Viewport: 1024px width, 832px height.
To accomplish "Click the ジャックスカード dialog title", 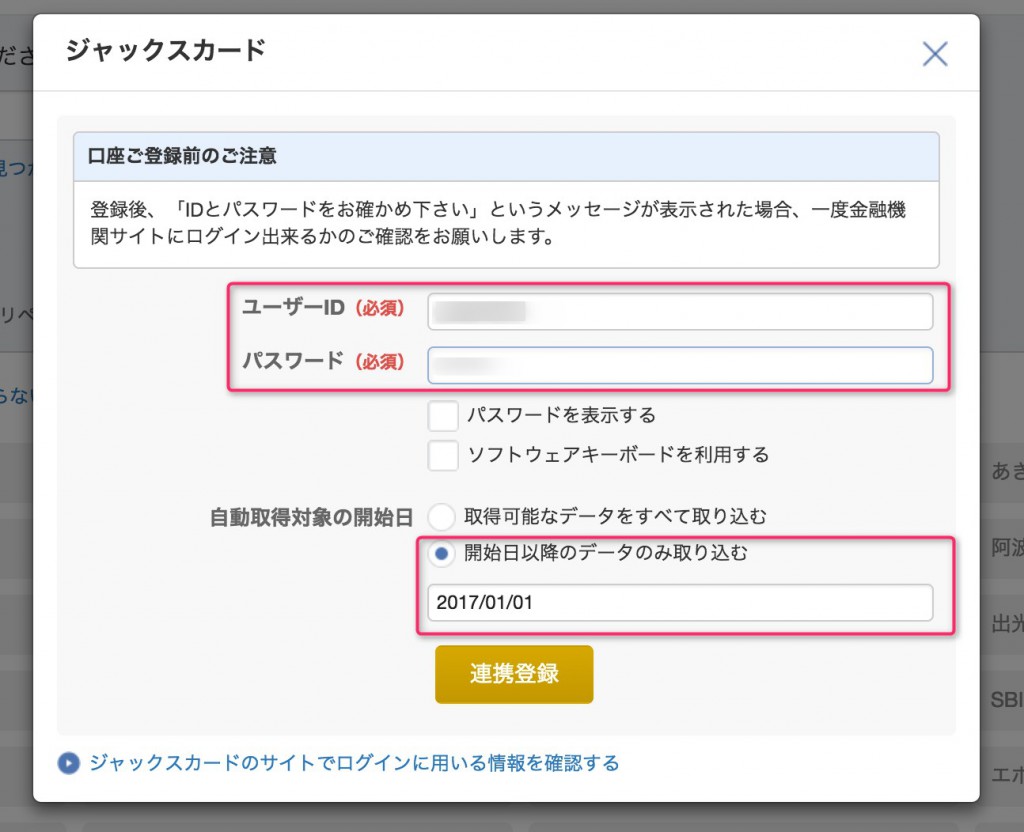I will [x=166, y=50].
